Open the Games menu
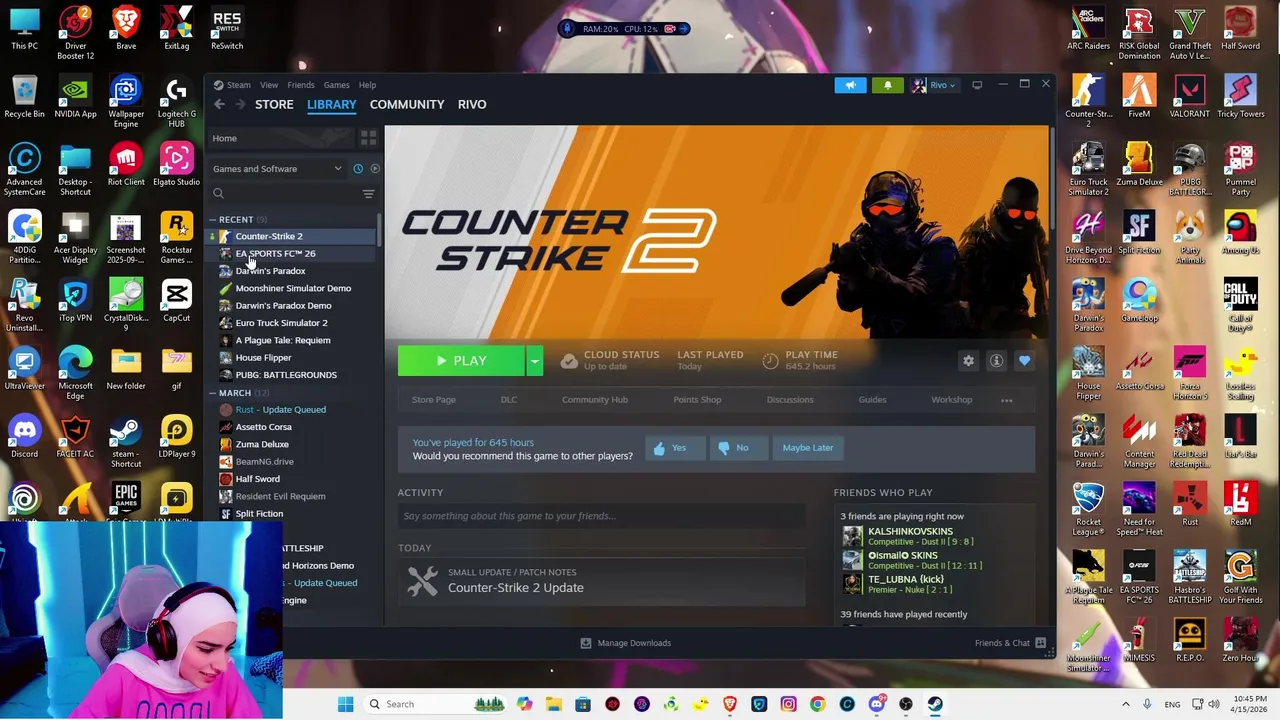 [x=336, y=85]
